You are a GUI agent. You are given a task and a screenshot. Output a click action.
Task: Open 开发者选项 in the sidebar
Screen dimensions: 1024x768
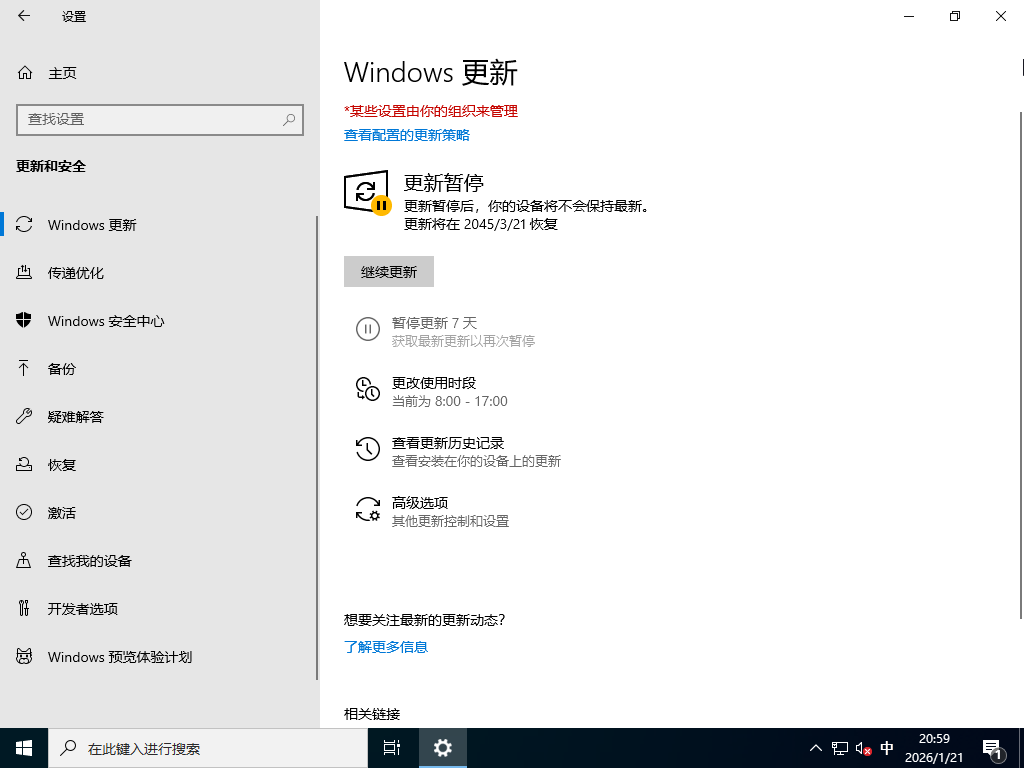[81, 609]
